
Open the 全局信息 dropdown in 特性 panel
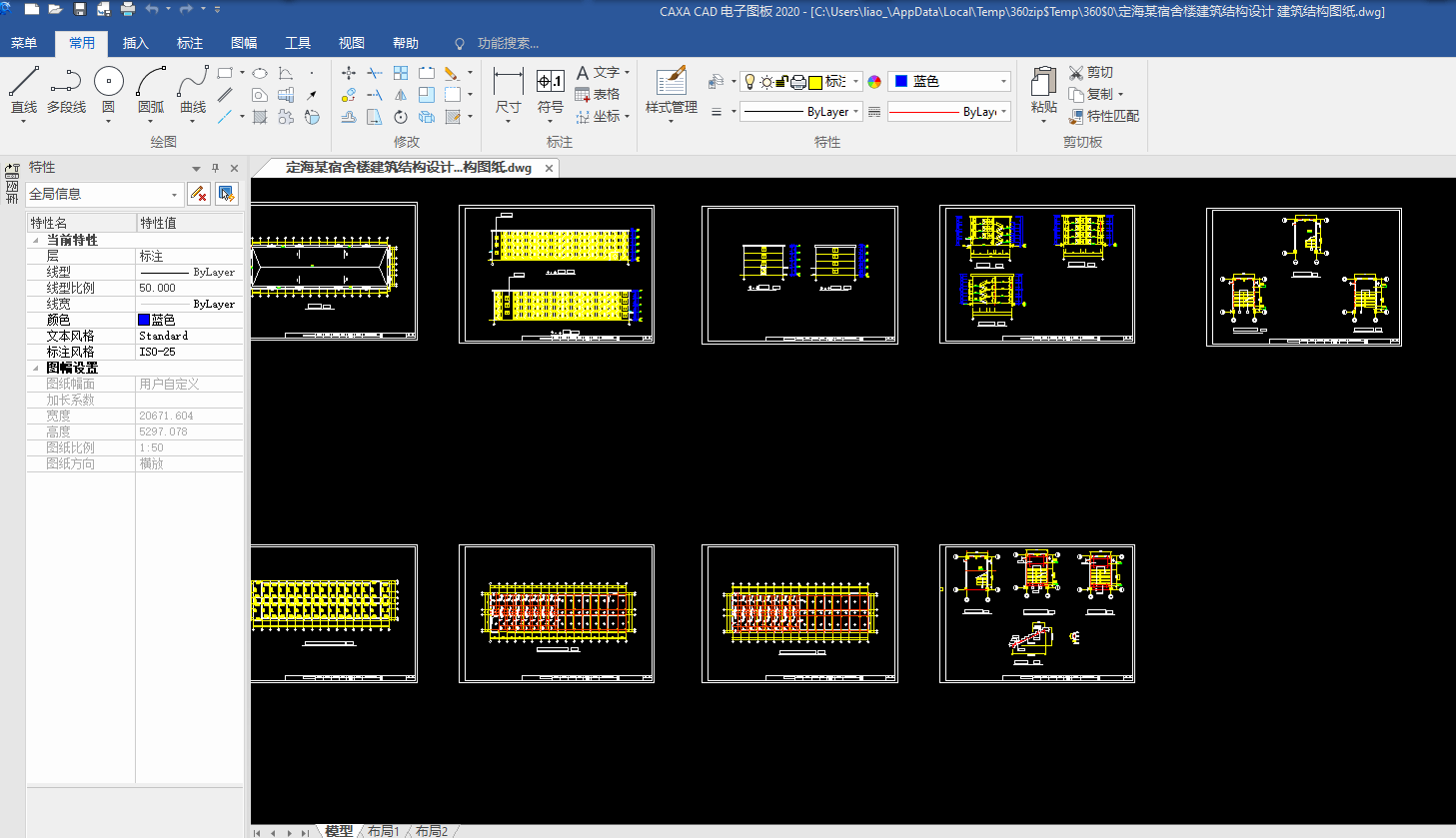point(104,194)
